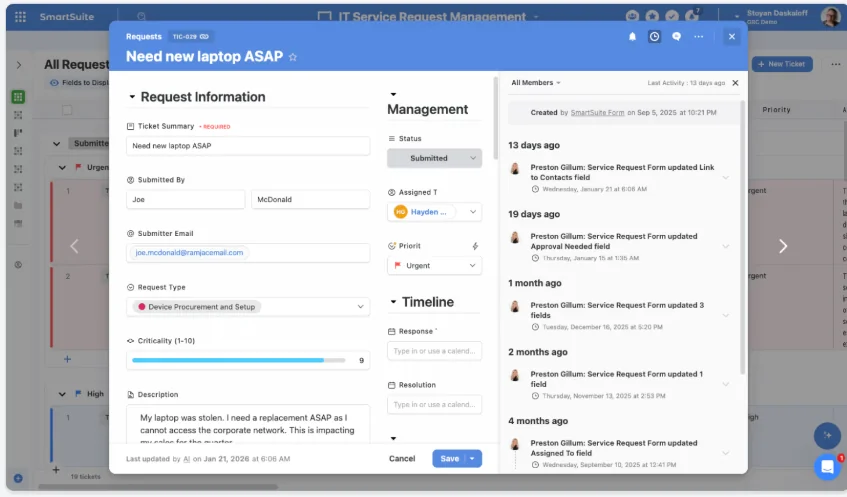Open joe.mcdonald email link
Screen dimensions: 847x497
coord(189,252)
